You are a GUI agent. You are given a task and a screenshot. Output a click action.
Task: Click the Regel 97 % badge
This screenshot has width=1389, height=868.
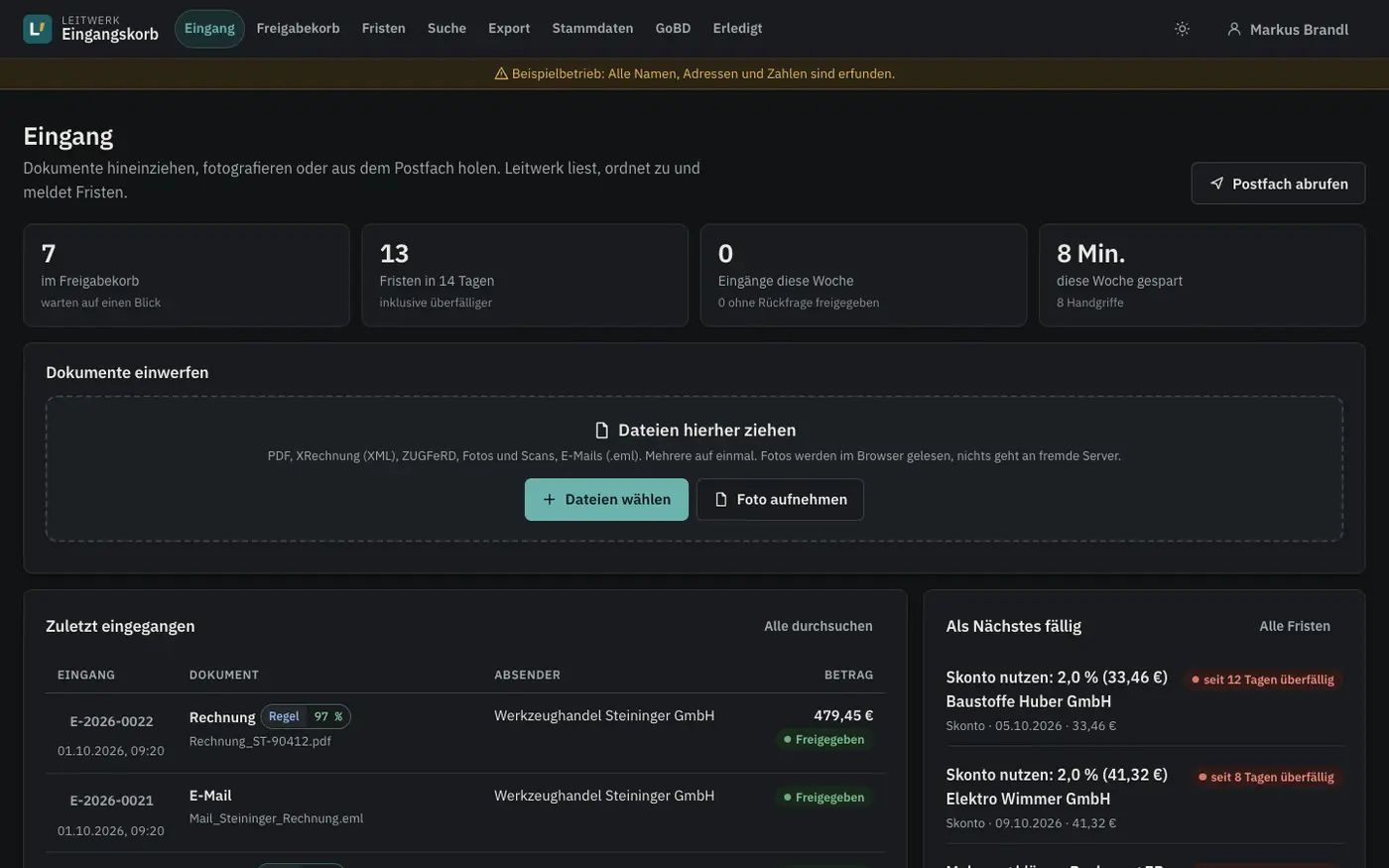click(306, 716)
